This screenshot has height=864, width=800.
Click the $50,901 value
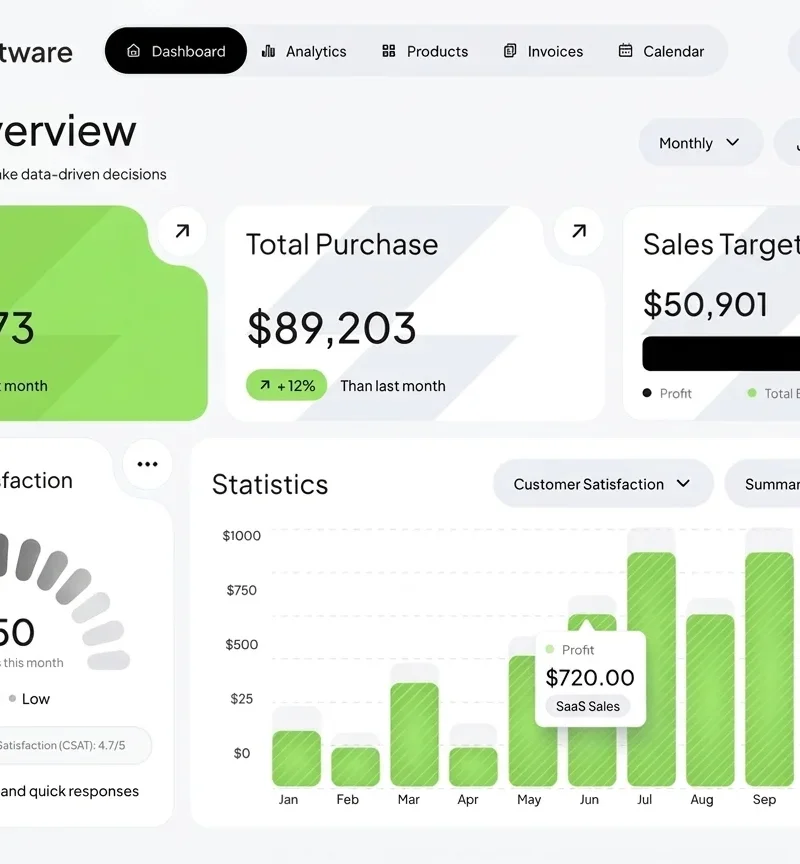tap(706, 304)
